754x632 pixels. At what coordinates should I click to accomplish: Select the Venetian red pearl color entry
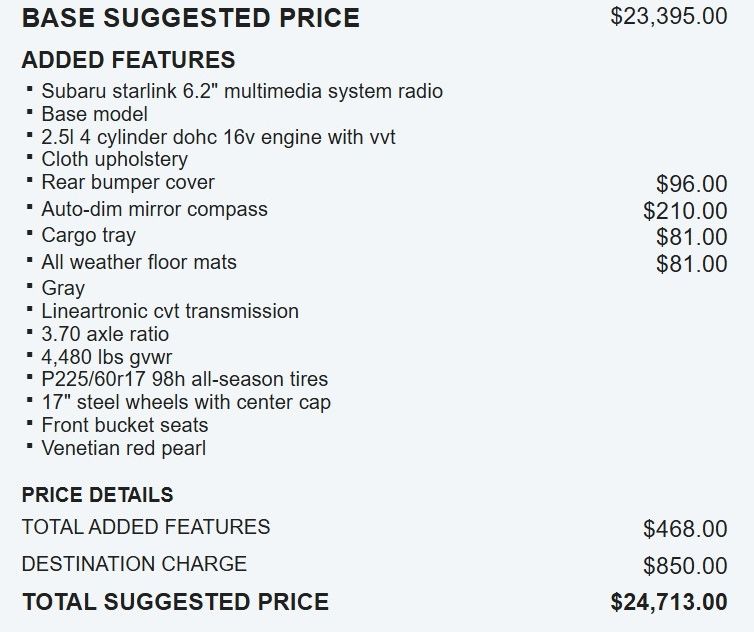123,448
